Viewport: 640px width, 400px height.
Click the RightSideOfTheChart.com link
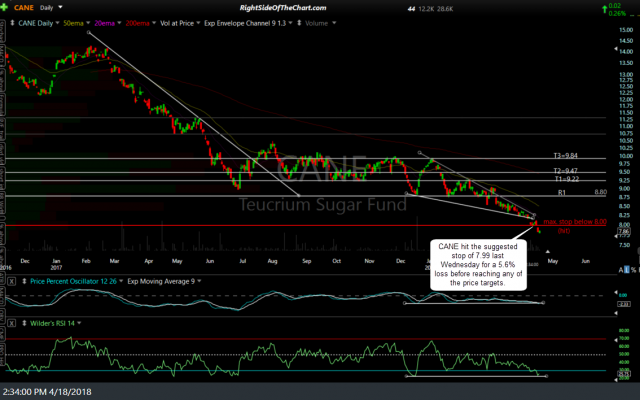(283, 8)
